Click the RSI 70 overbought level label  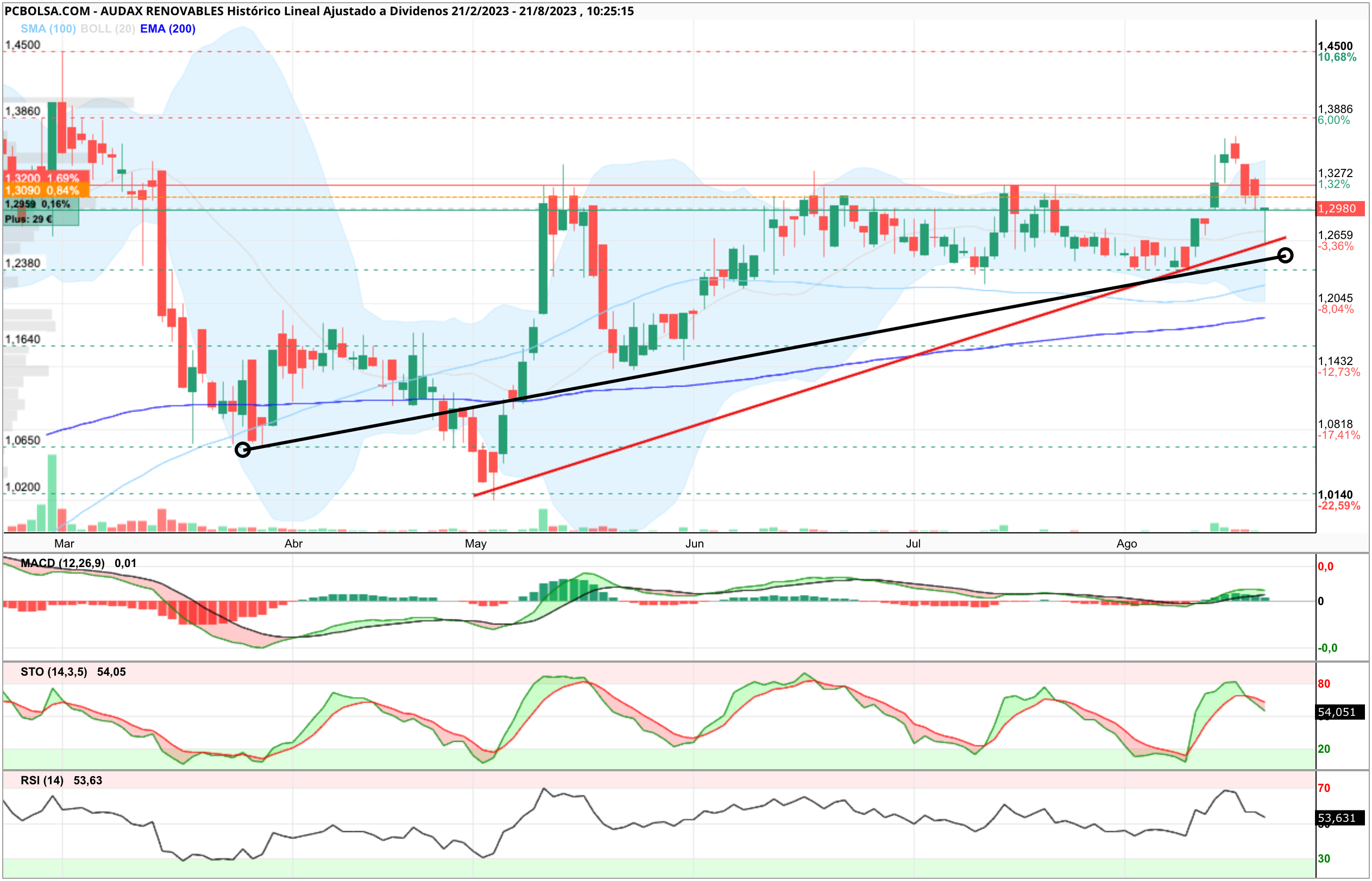tap(1324, 788)
